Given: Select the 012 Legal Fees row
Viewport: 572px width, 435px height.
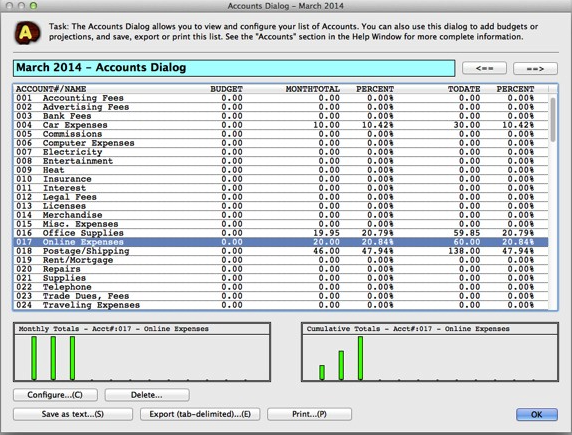Looking at the screenshot, I should click(x=281, y=197).
